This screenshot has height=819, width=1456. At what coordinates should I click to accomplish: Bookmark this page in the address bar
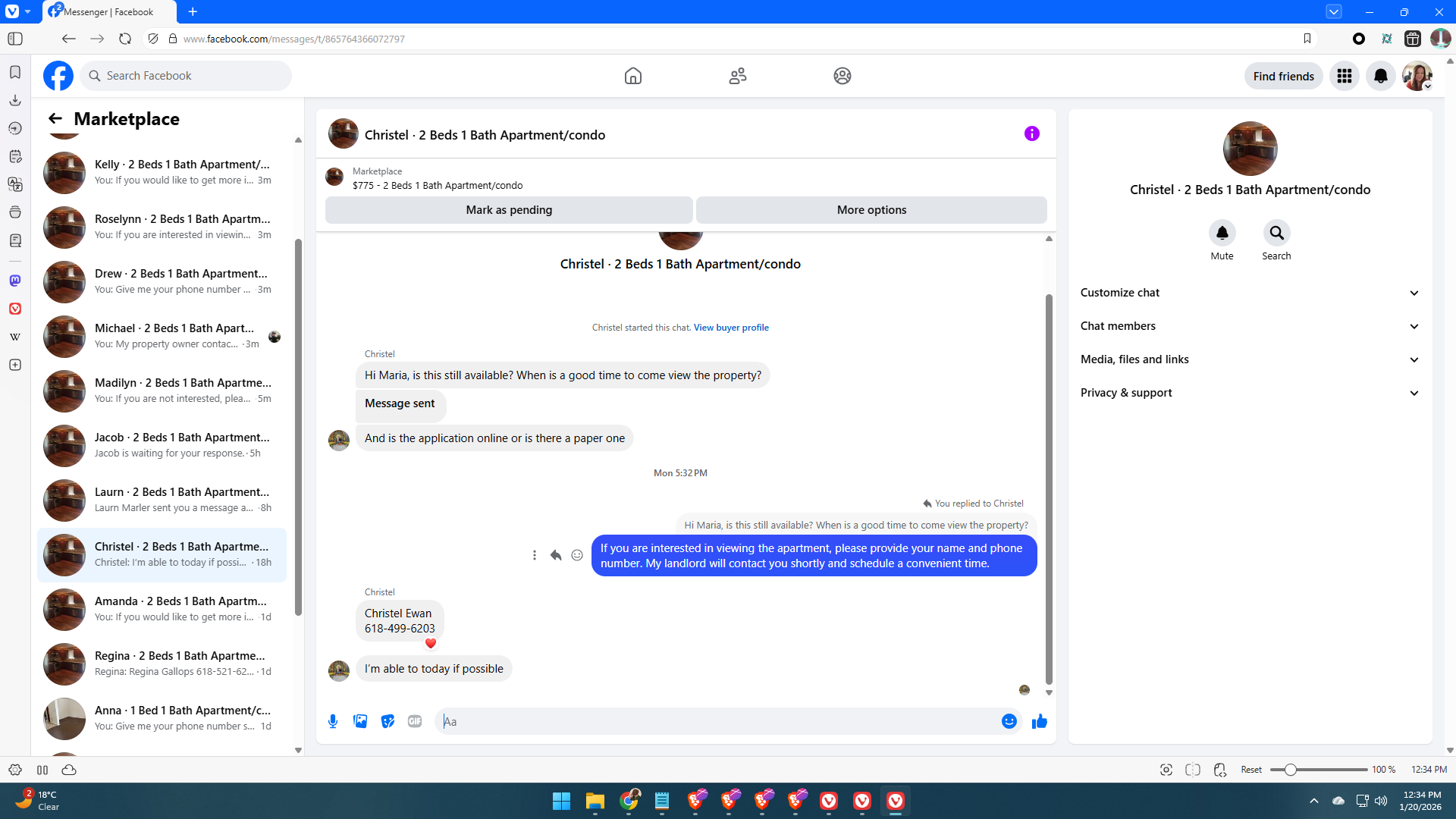(1307, 39)
